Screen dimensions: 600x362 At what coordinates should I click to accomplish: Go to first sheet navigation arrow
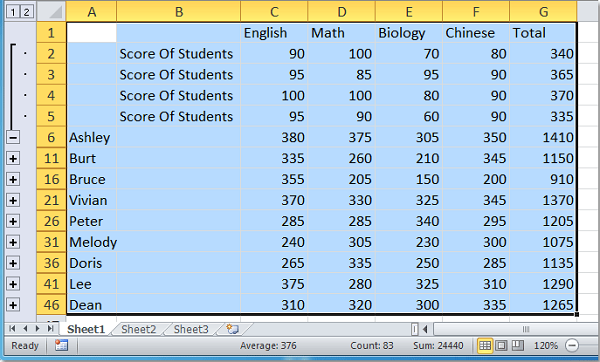click(13, 328)
